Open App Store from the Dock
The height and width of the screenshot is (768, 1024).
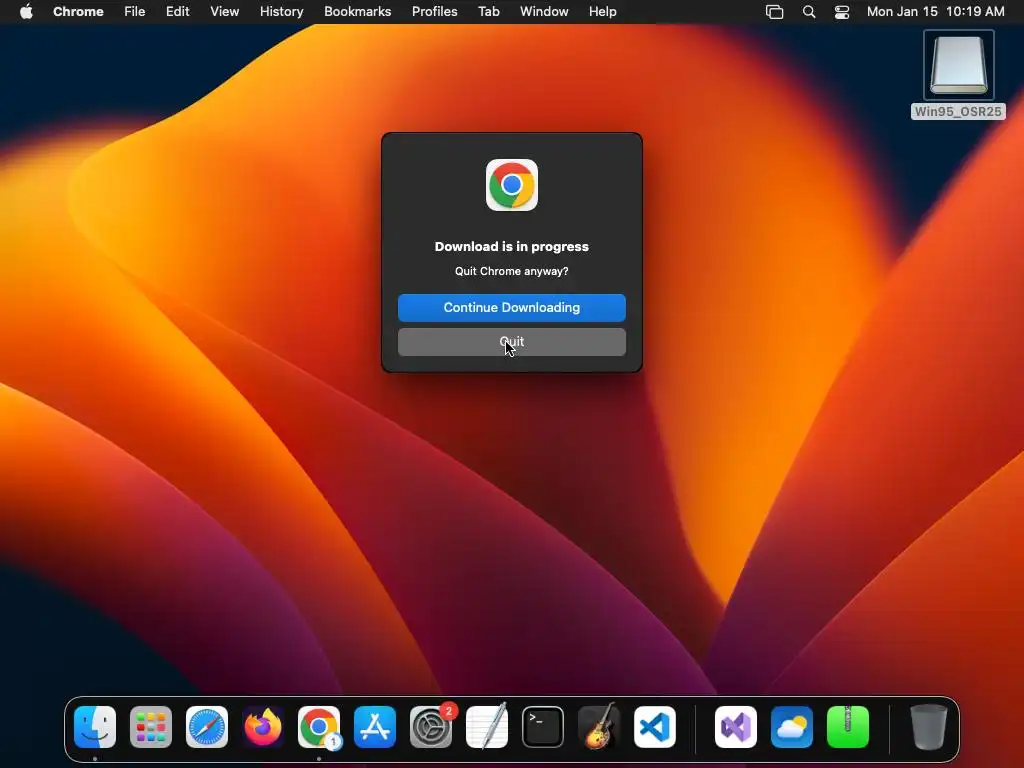(375, 727)
